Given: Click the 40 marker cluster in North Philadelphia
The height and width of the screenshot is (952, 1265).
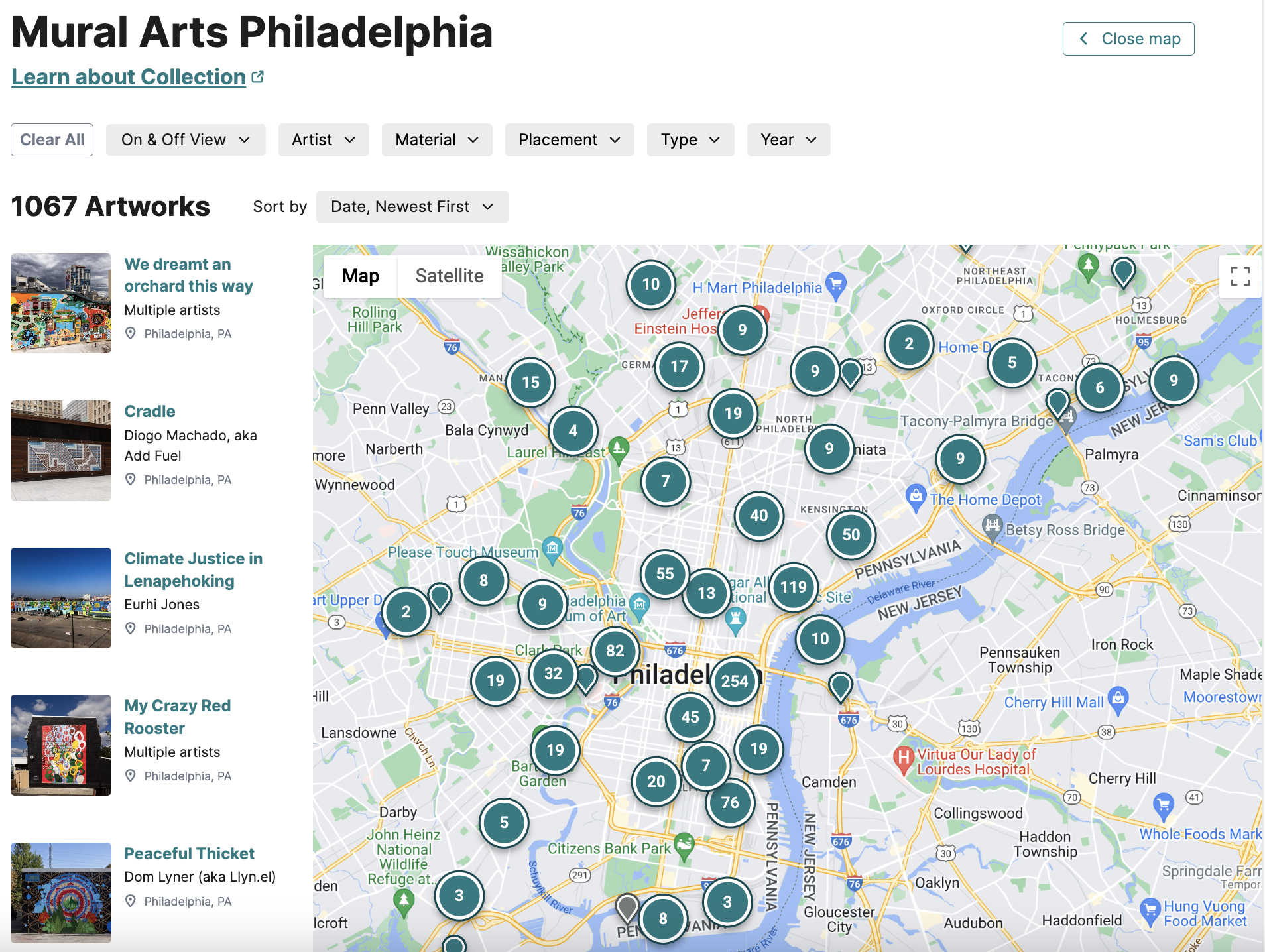Looking at the screenshot, I should (759, 517).
